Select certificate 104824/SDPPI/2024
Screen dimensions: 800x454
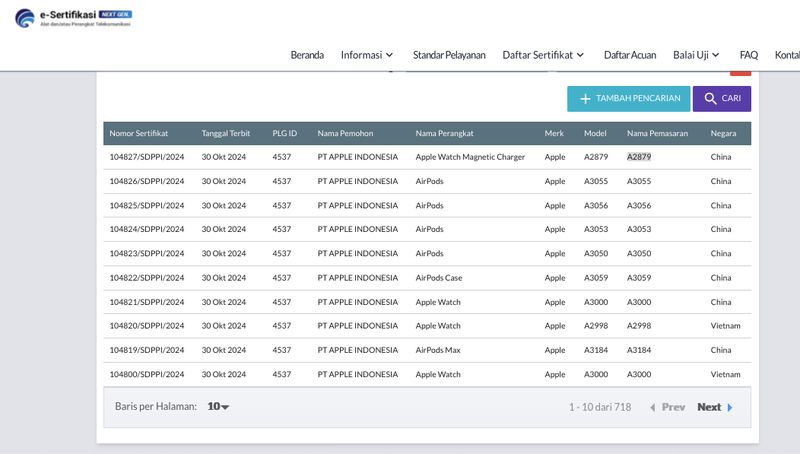(147, 229)
